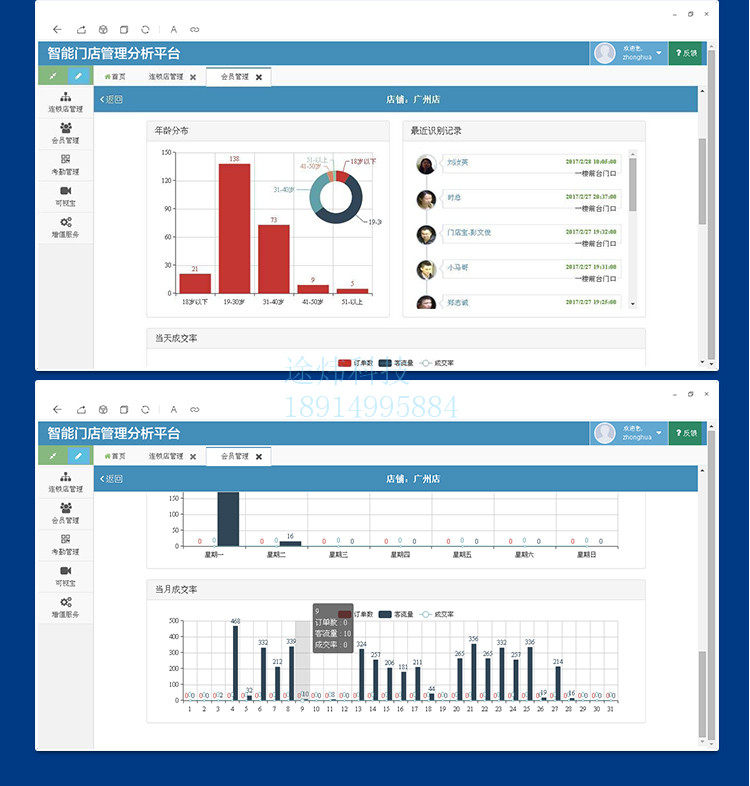The height and width of the screenshot is (786, 750).
Task: Click blue pencil edit button in 当月成交率 window
Action: (x=79, y=456)
